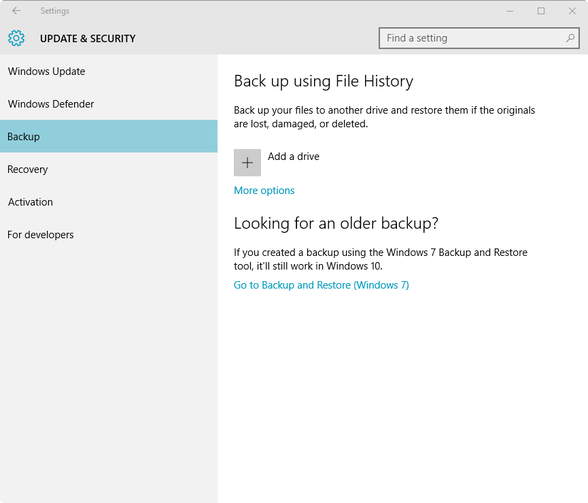Screen dimensions: 588x503
Task: Click the Looking for an older backup? heading
Action: coord(336,224)
